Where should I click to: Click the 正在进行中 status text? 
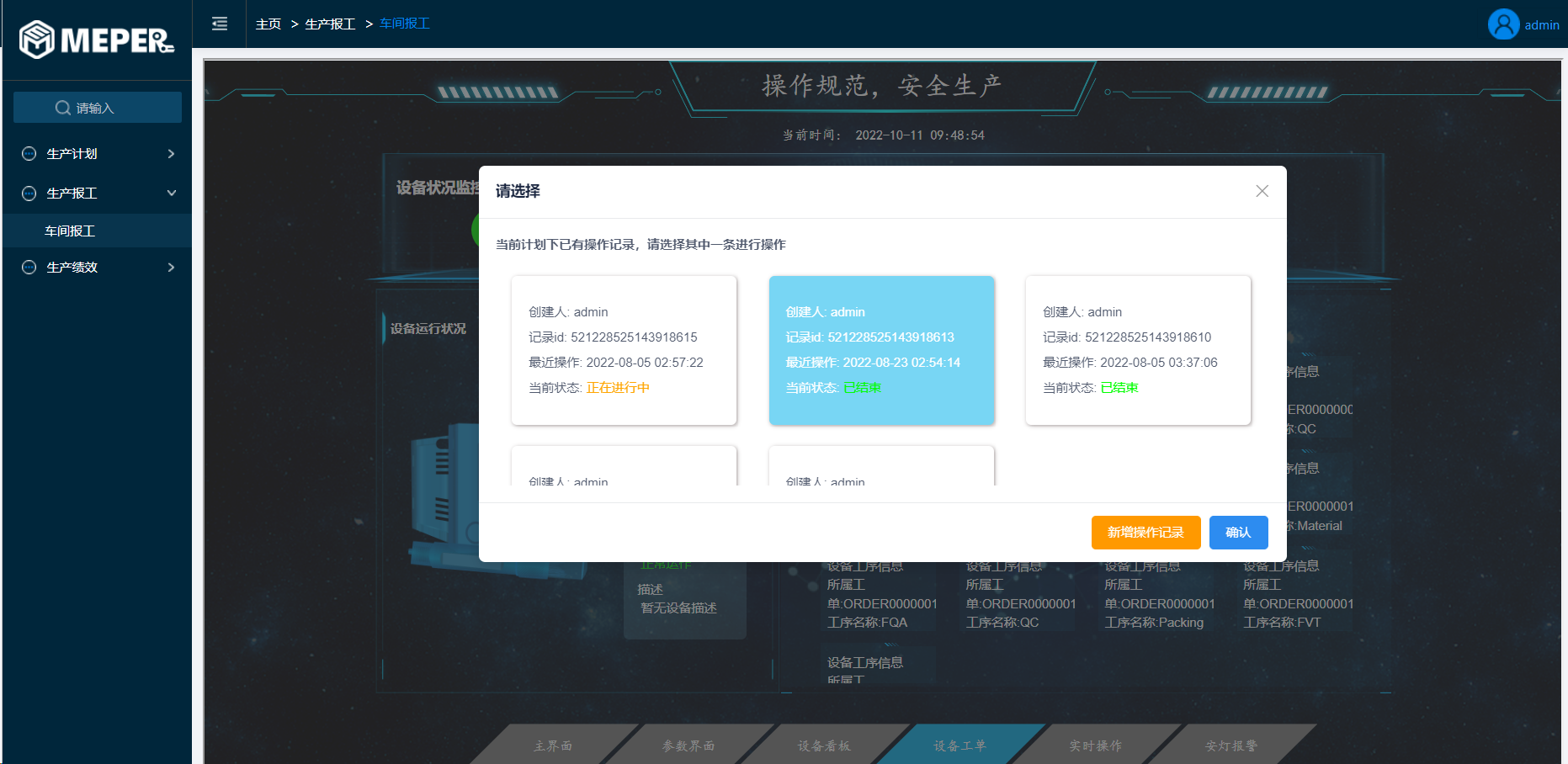coord(618,388)
